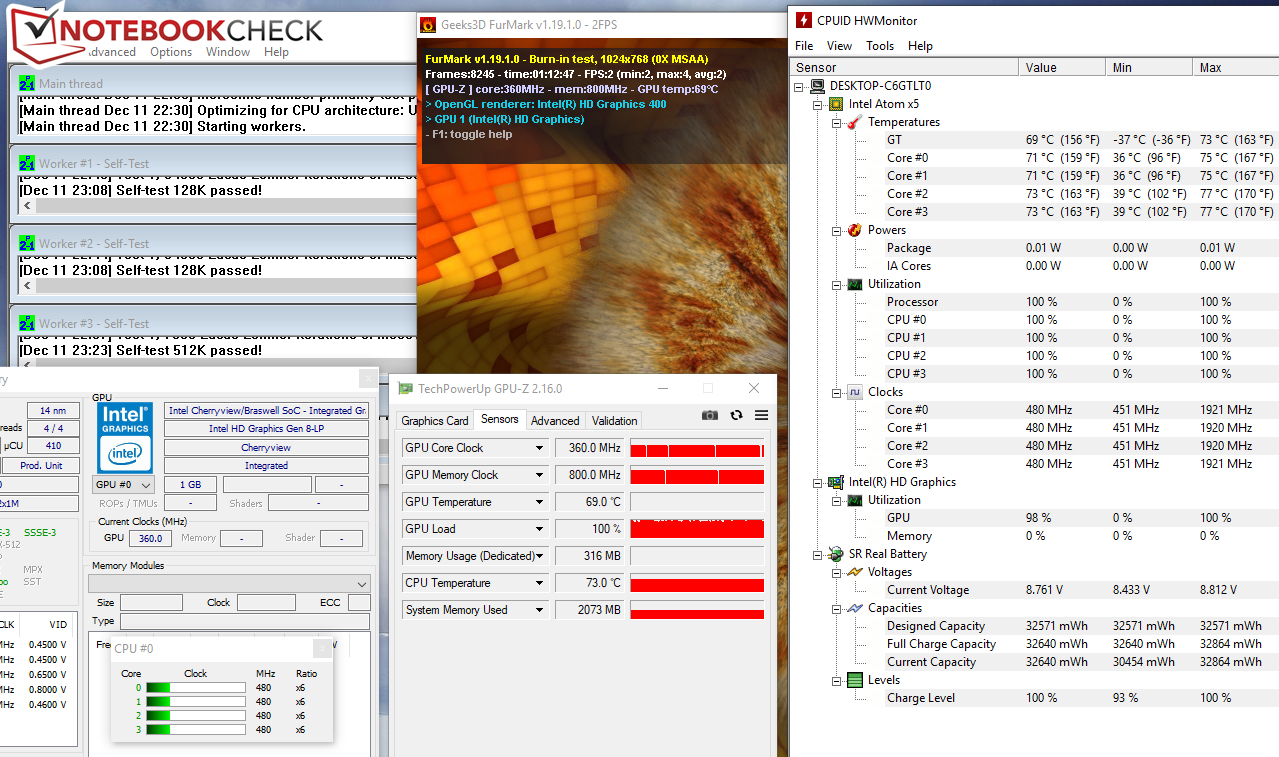
Task: Open the GPU Core Clock sensor dropdown
Action: point(540,448)
